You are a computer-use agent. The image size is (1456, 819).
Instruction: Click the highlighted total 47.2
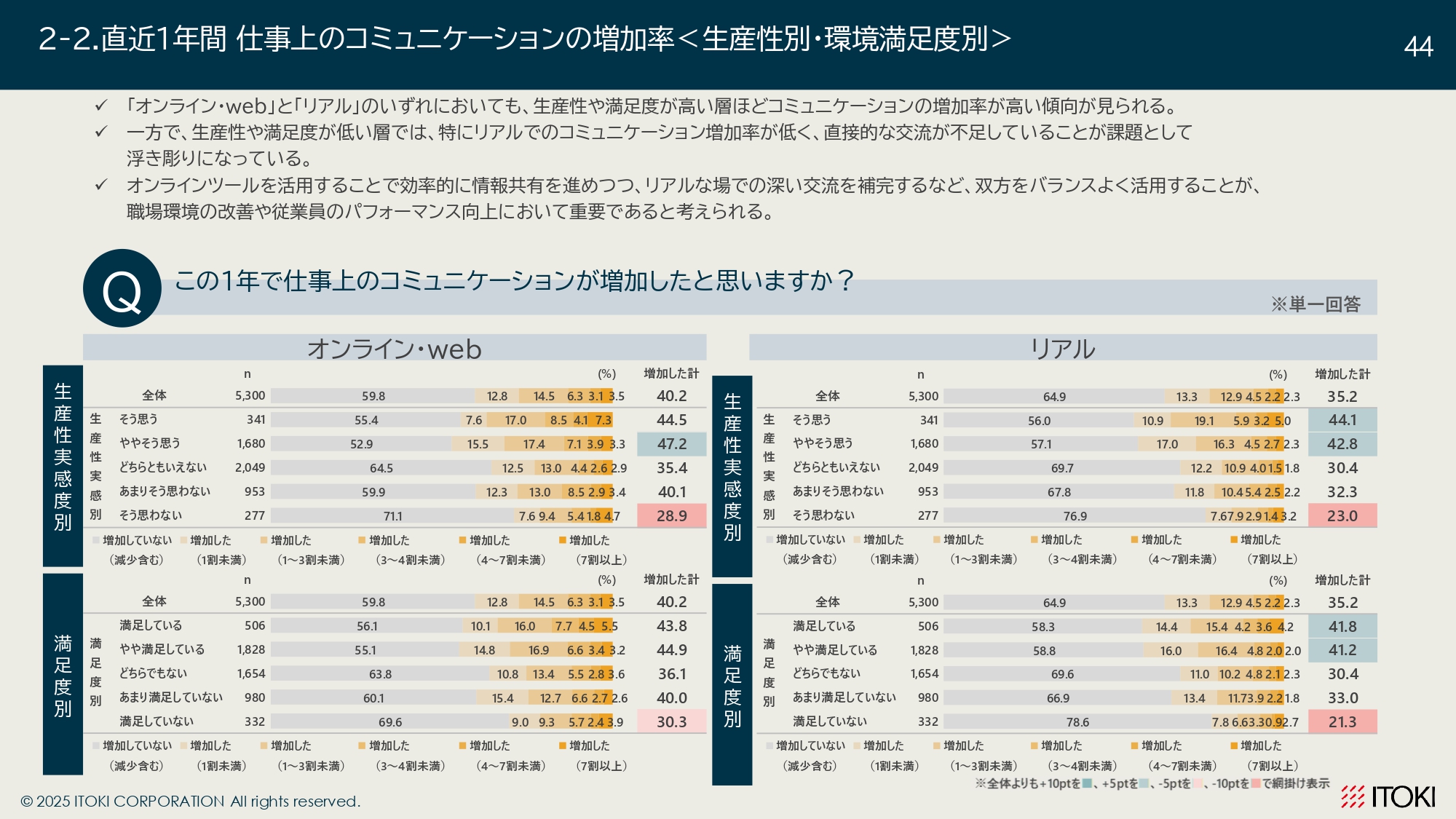click(671, 443)
